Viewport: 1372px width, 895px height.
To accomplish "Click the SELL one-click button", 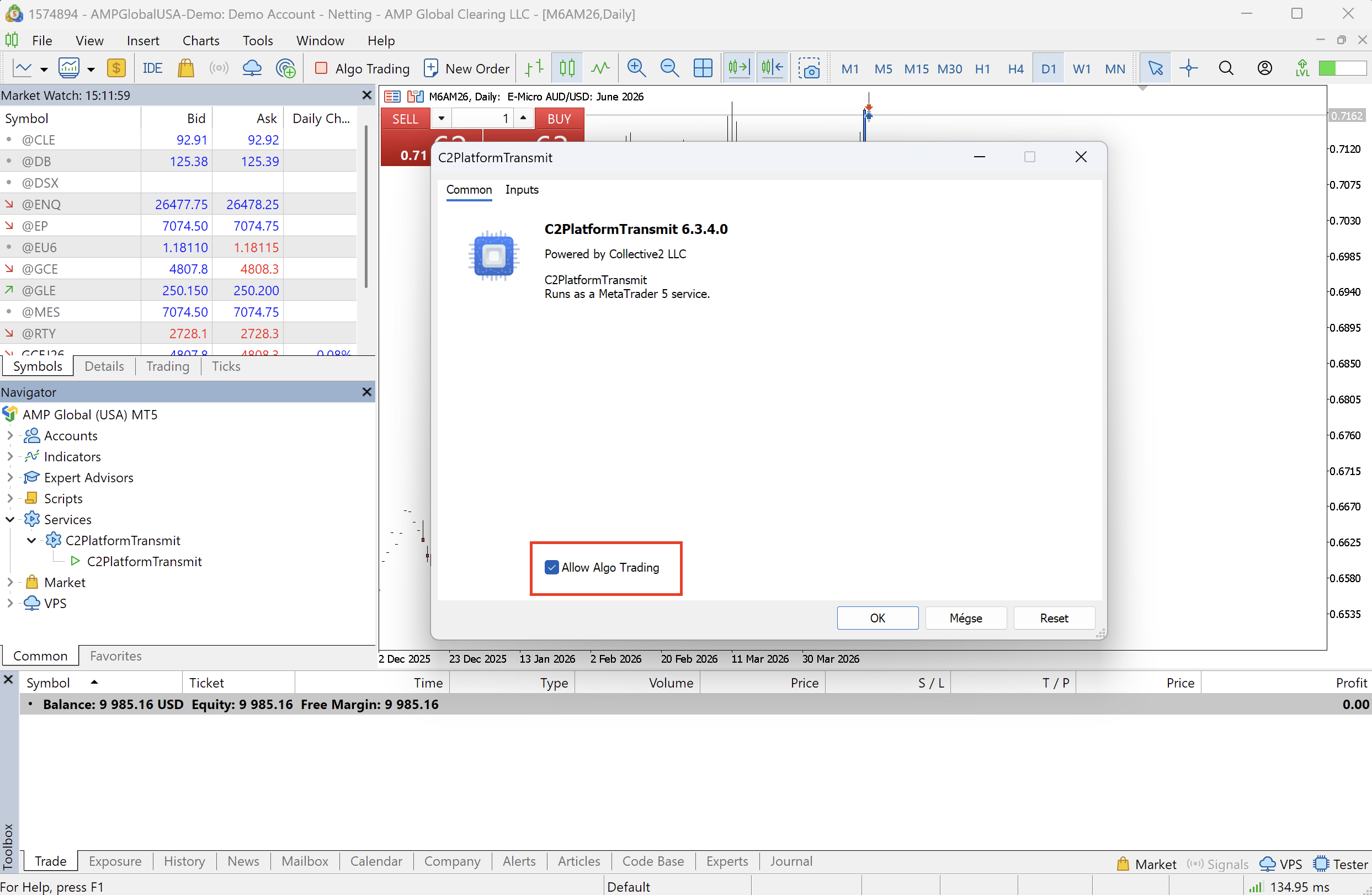I will pos(405,119).
